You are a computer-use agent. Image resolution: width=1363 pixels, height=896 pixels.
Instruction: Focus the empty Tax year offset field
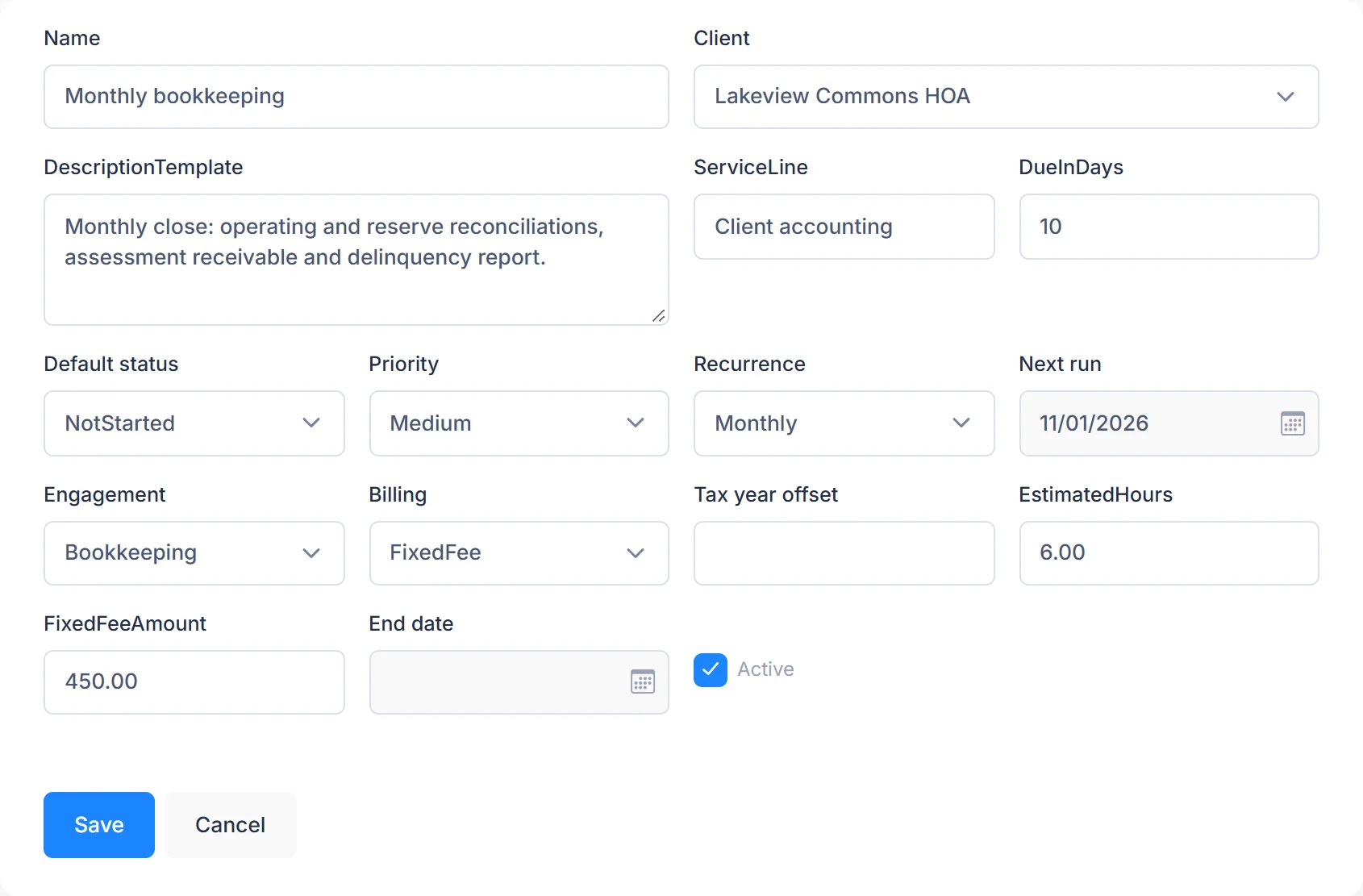pyautogui.click(x=844, y=552)
